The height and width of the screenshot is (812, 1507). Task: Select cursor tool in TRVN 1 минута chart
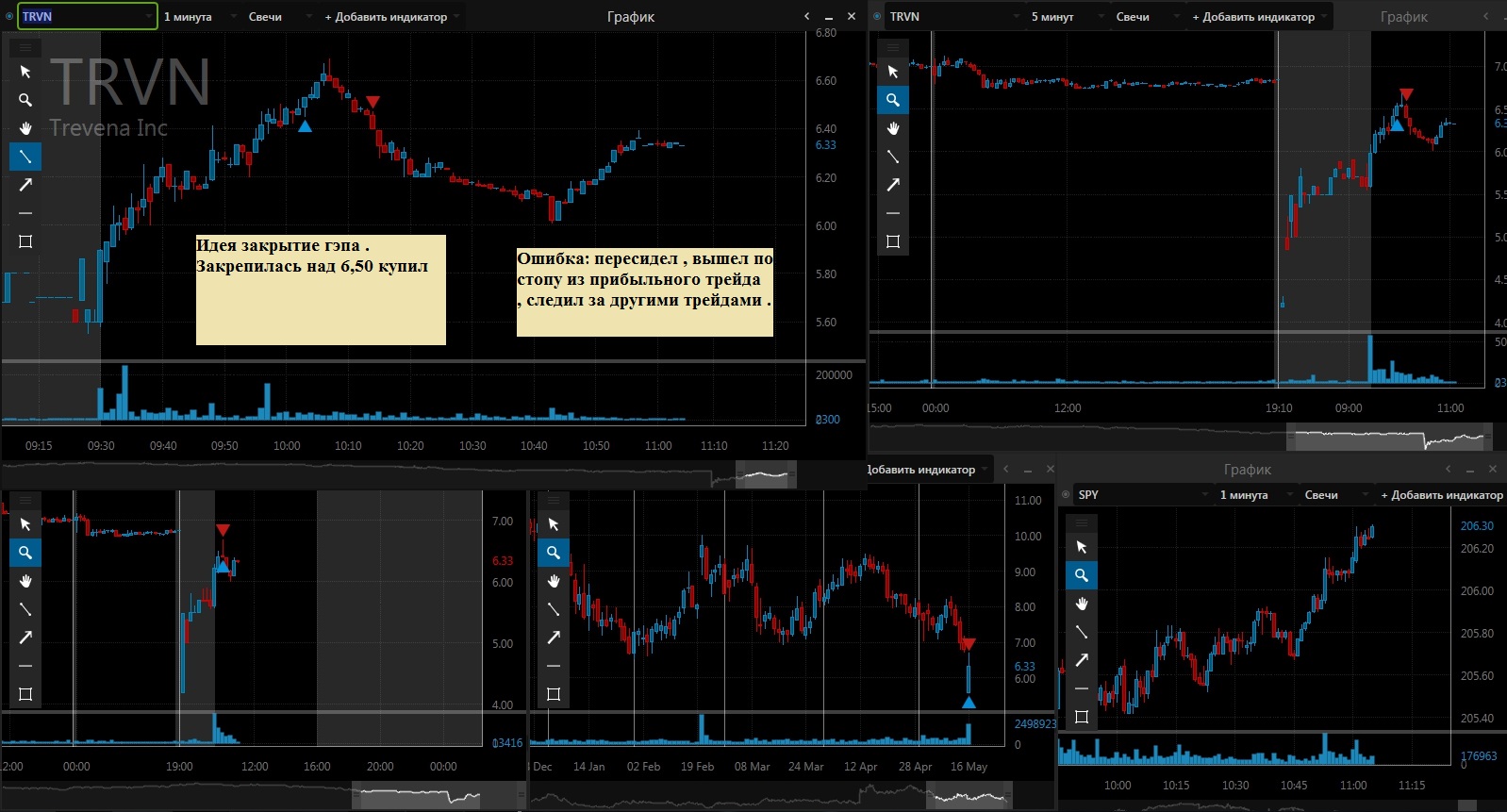(x=25, y=72)
